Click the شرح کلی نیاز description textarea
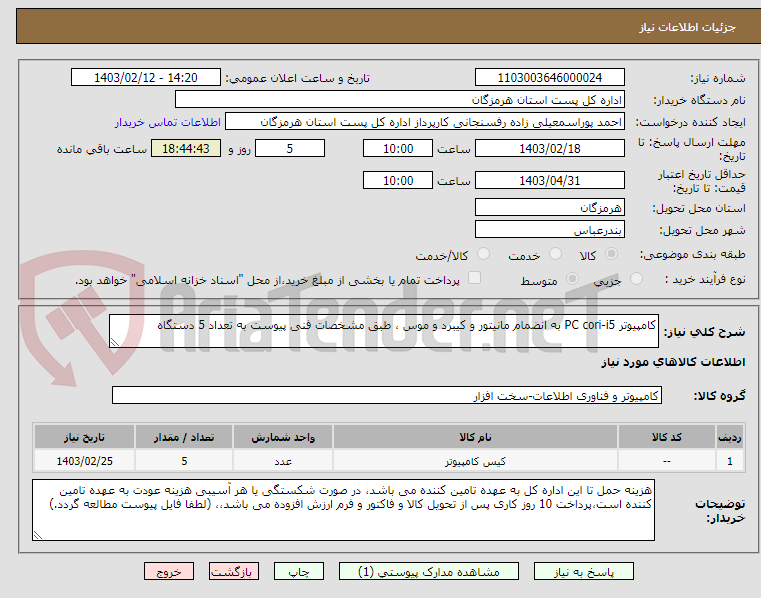Screen dimensions: 761x598 (x=384, y=331)
